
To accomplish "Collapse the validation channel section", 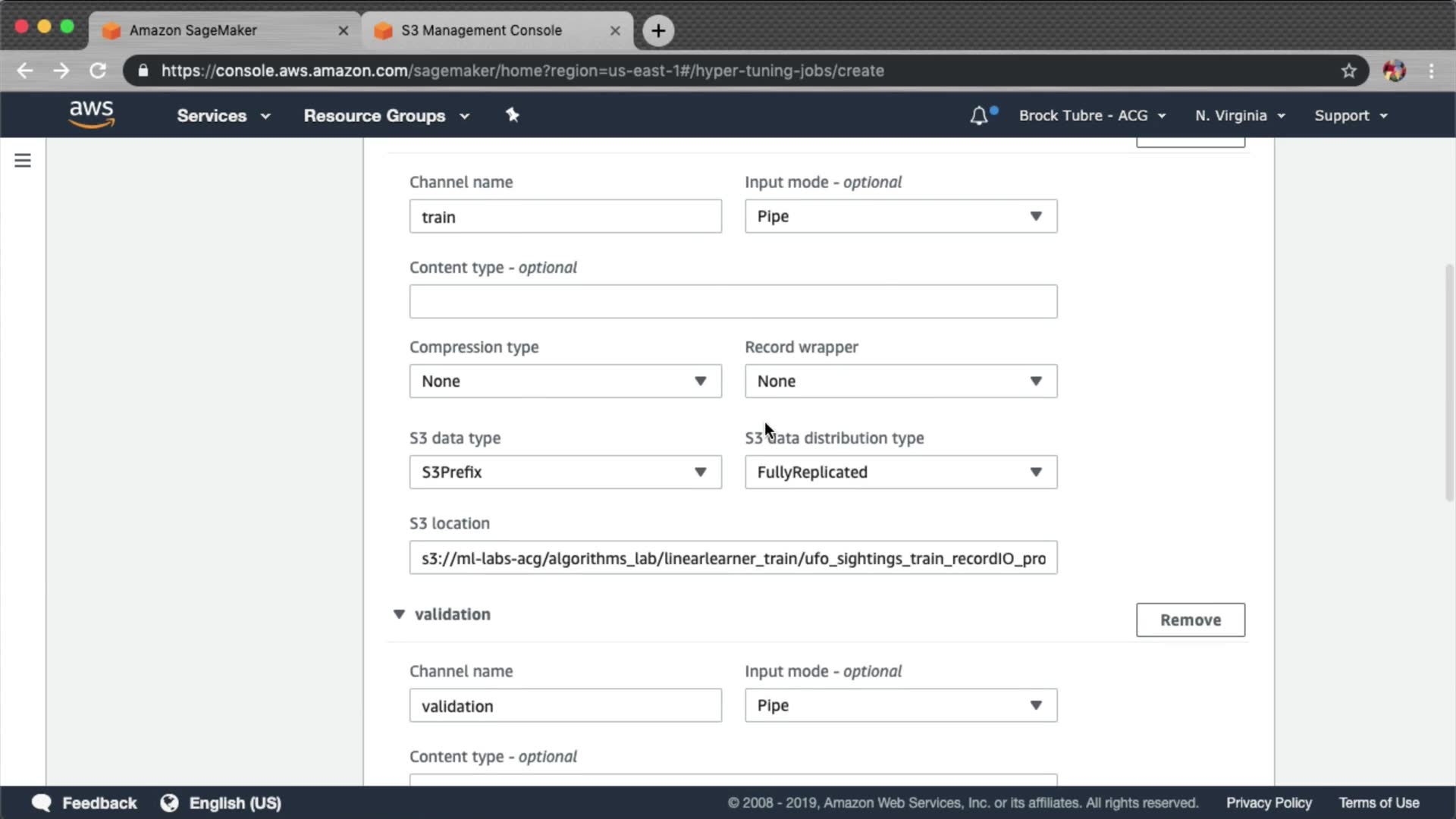I will (399, 614).
